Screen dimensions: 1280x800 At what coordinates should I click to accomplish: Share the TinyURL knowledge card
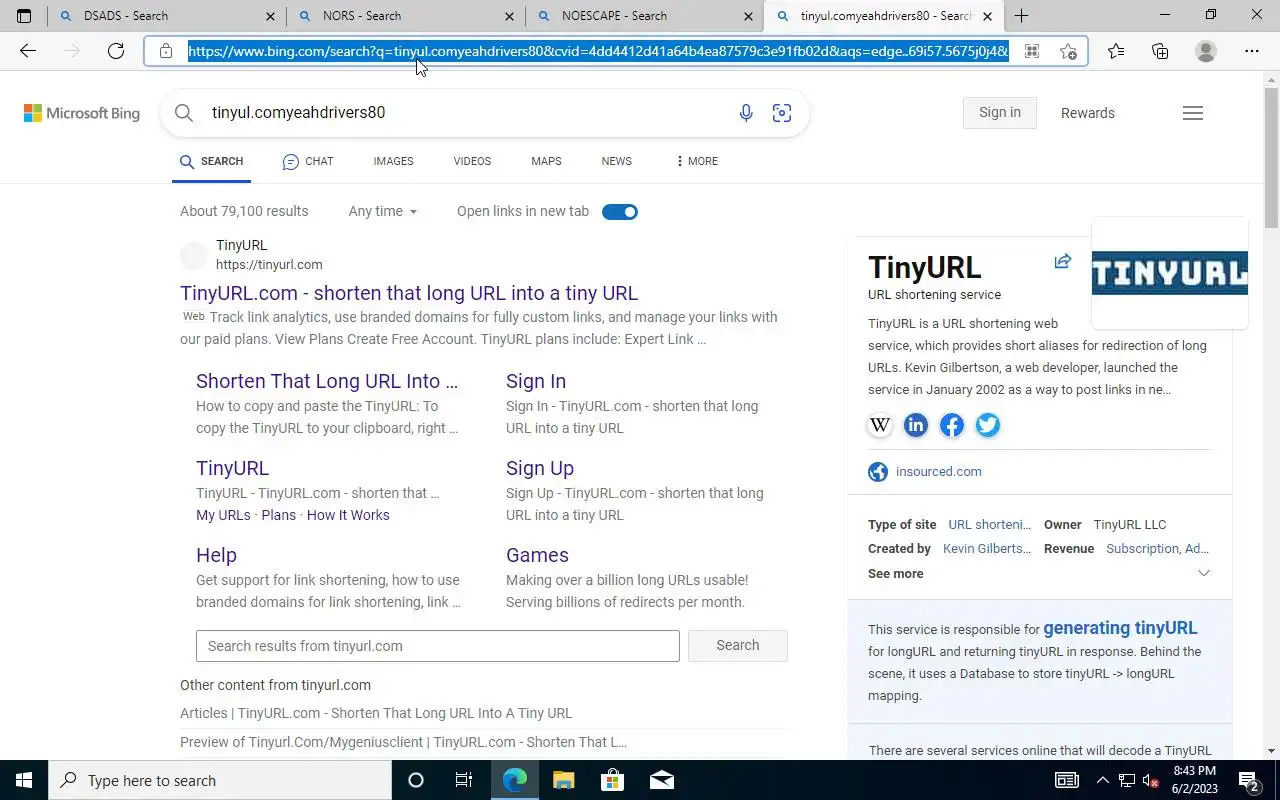tap(1063, 261)
